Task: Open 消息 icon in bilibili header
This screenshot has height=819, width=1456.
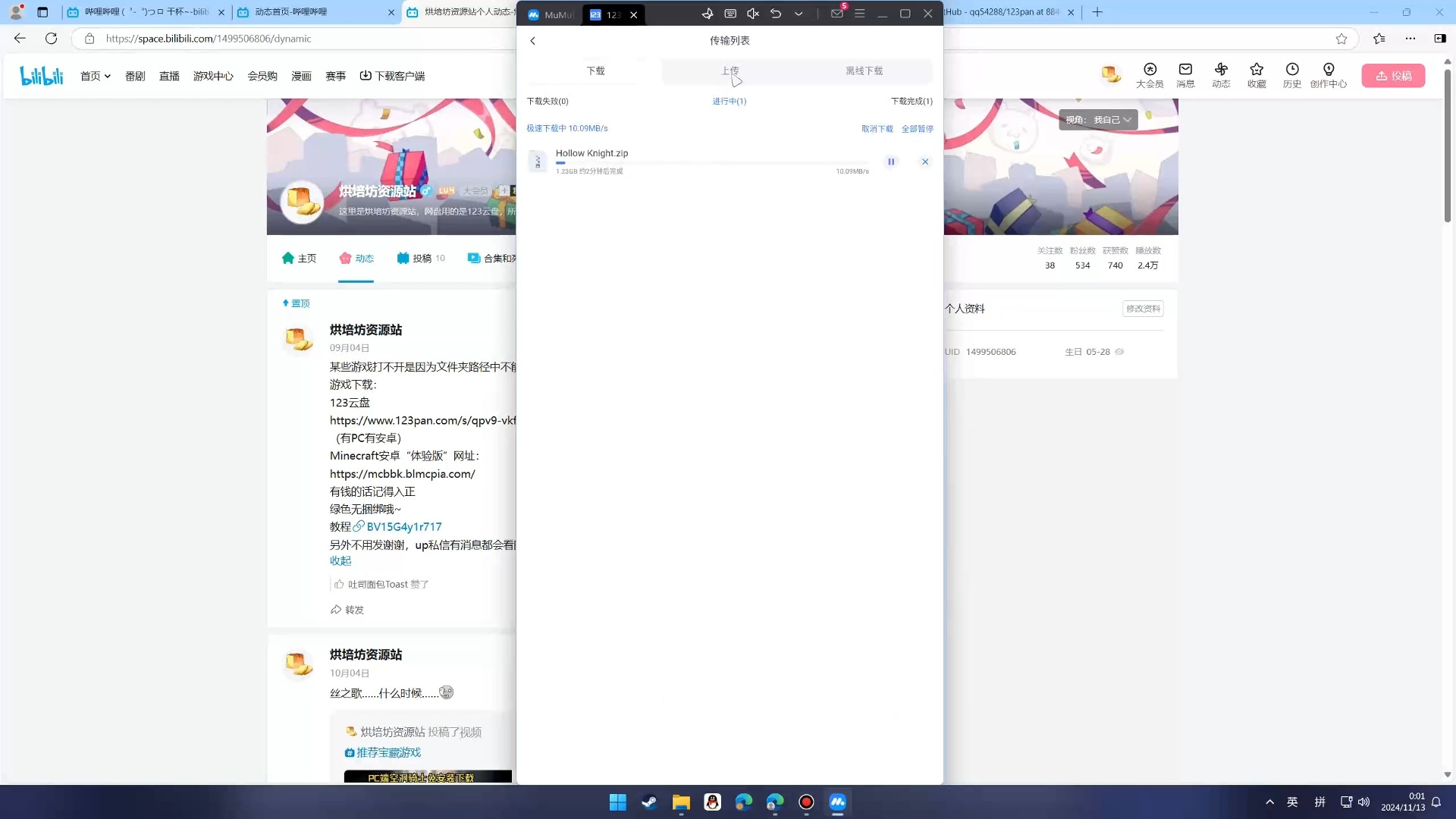Action: click(x=1185, y=76)
